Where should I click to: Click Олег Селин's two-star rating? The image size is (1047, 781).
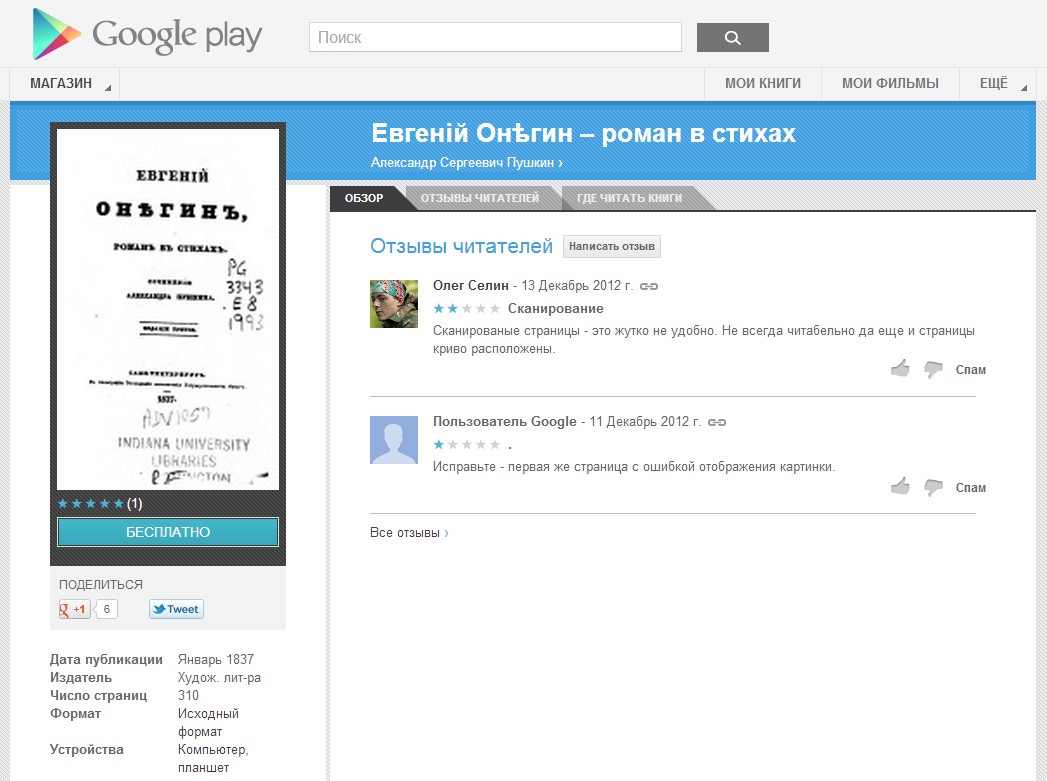tap(466, 308)
